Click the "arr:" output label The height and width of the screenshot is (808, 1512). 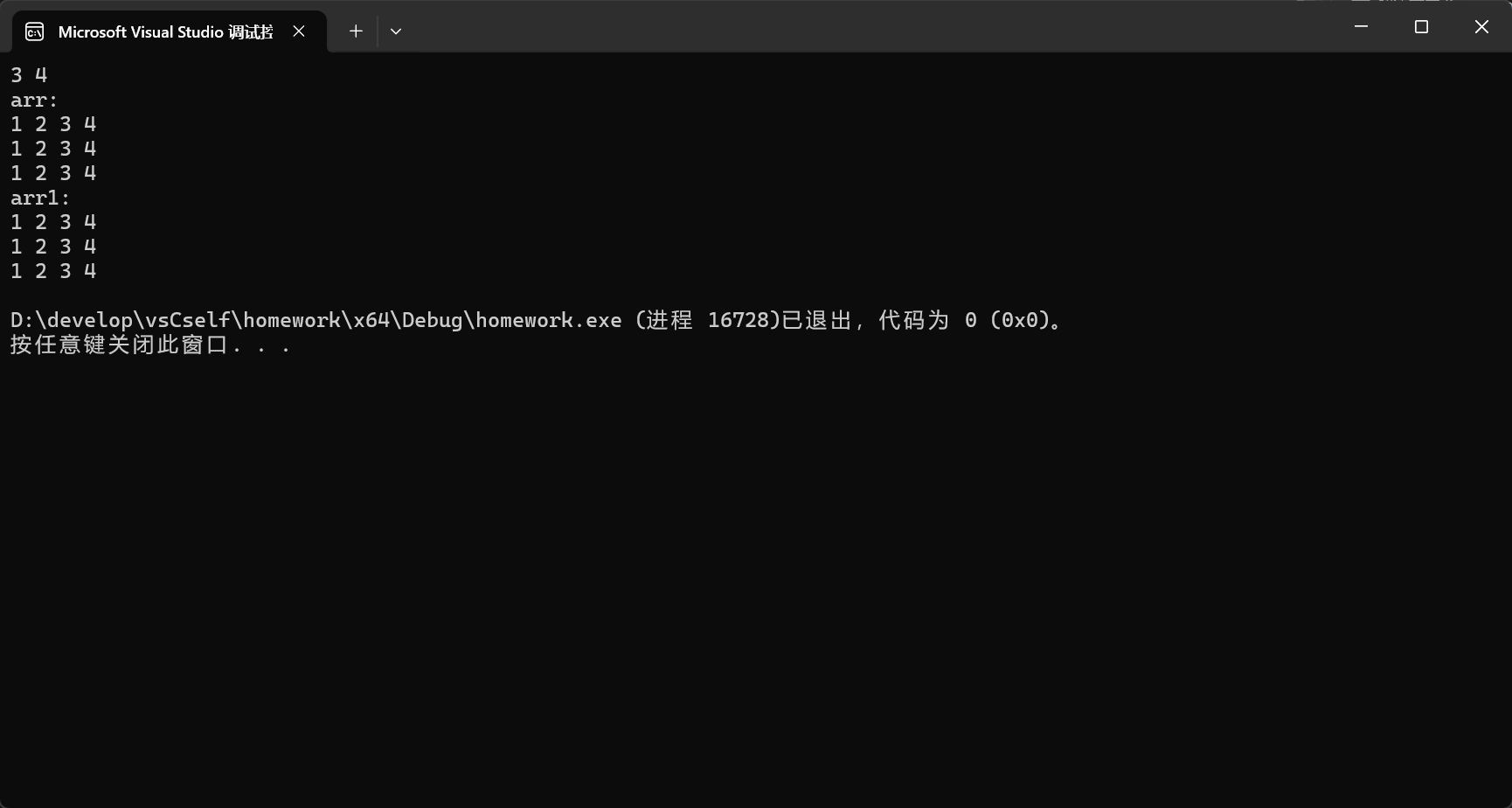coord(34,100)
